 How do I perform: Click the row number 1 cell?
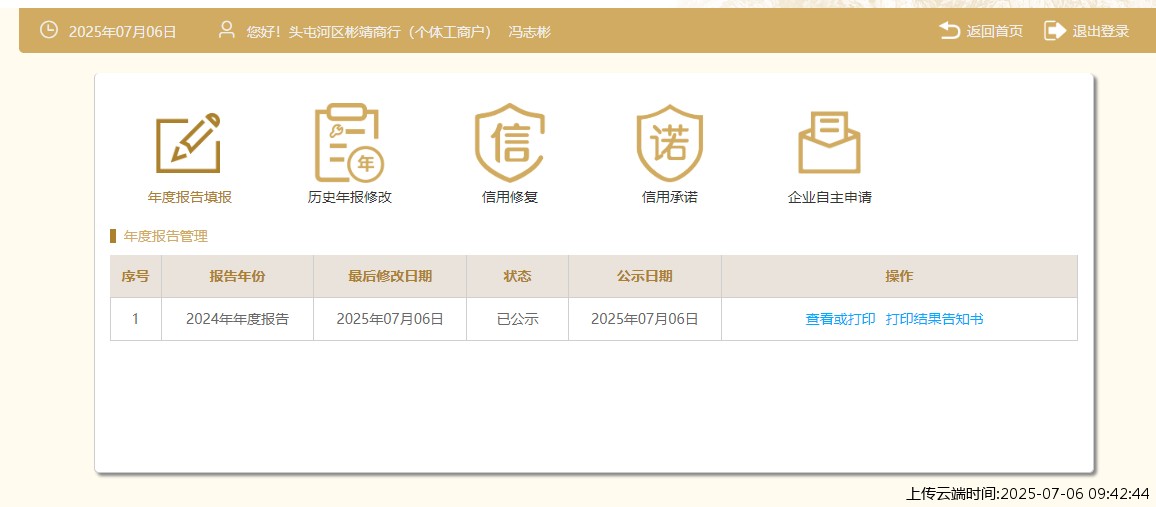(136, 319)
